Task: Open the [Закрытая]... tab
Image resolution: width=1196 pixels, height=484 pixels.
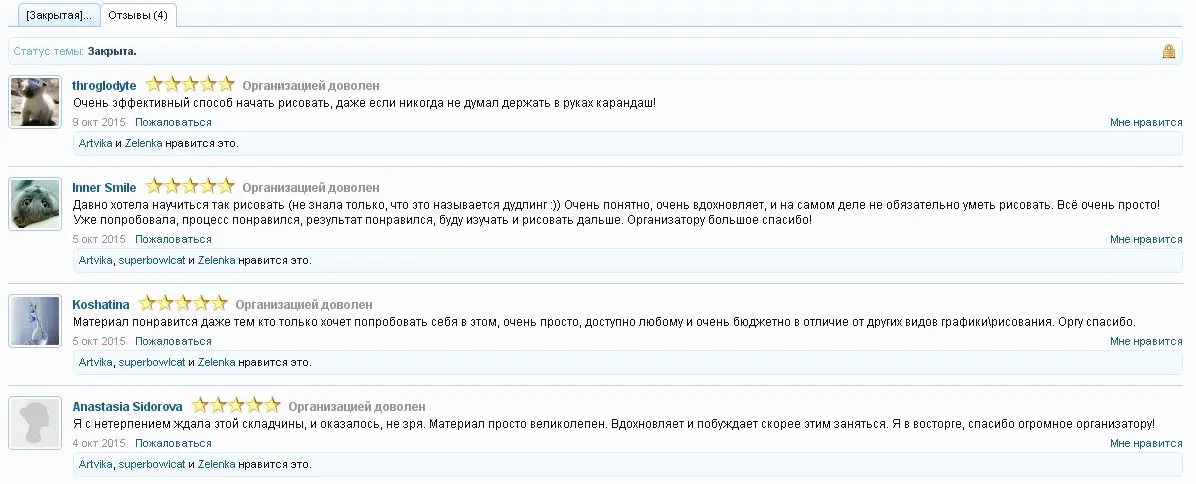Action: tap(58, 16)
